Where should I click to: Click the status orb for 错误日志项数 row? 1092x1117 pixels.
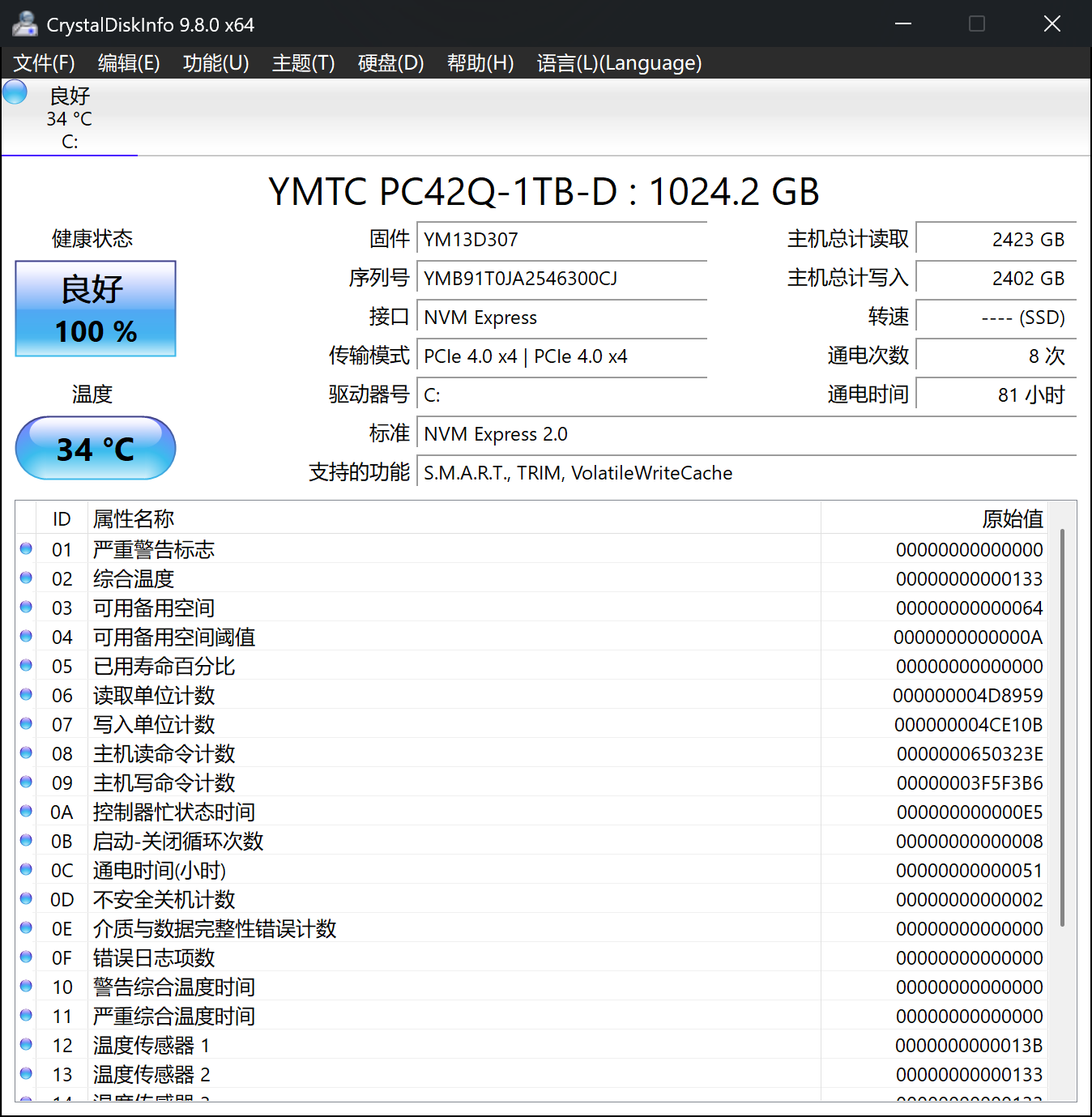click(x=26, y=957)
